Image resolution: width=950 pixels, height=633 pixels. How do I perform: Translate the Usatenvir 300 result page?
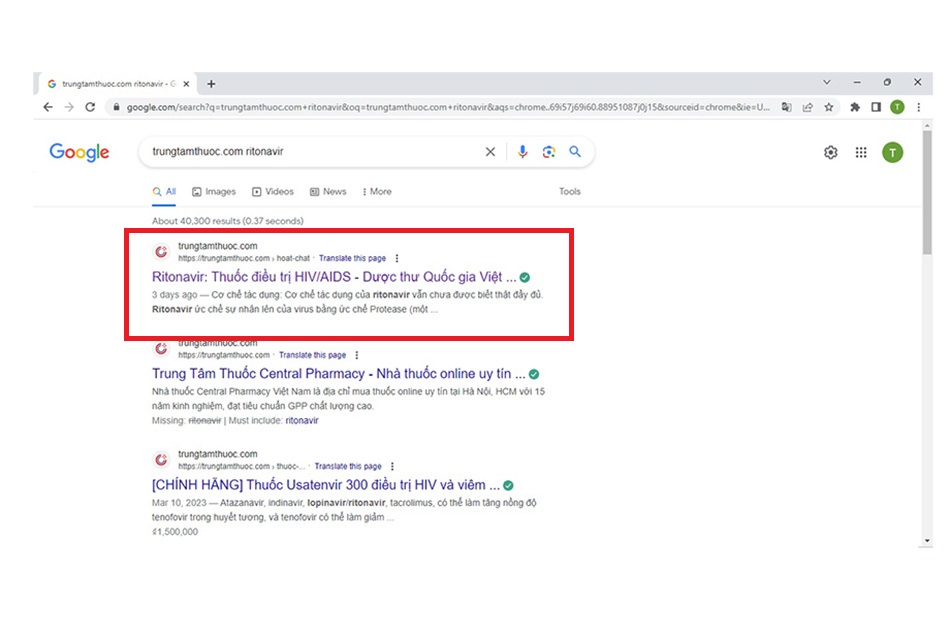pyautogui.click(x=348, y=466)
